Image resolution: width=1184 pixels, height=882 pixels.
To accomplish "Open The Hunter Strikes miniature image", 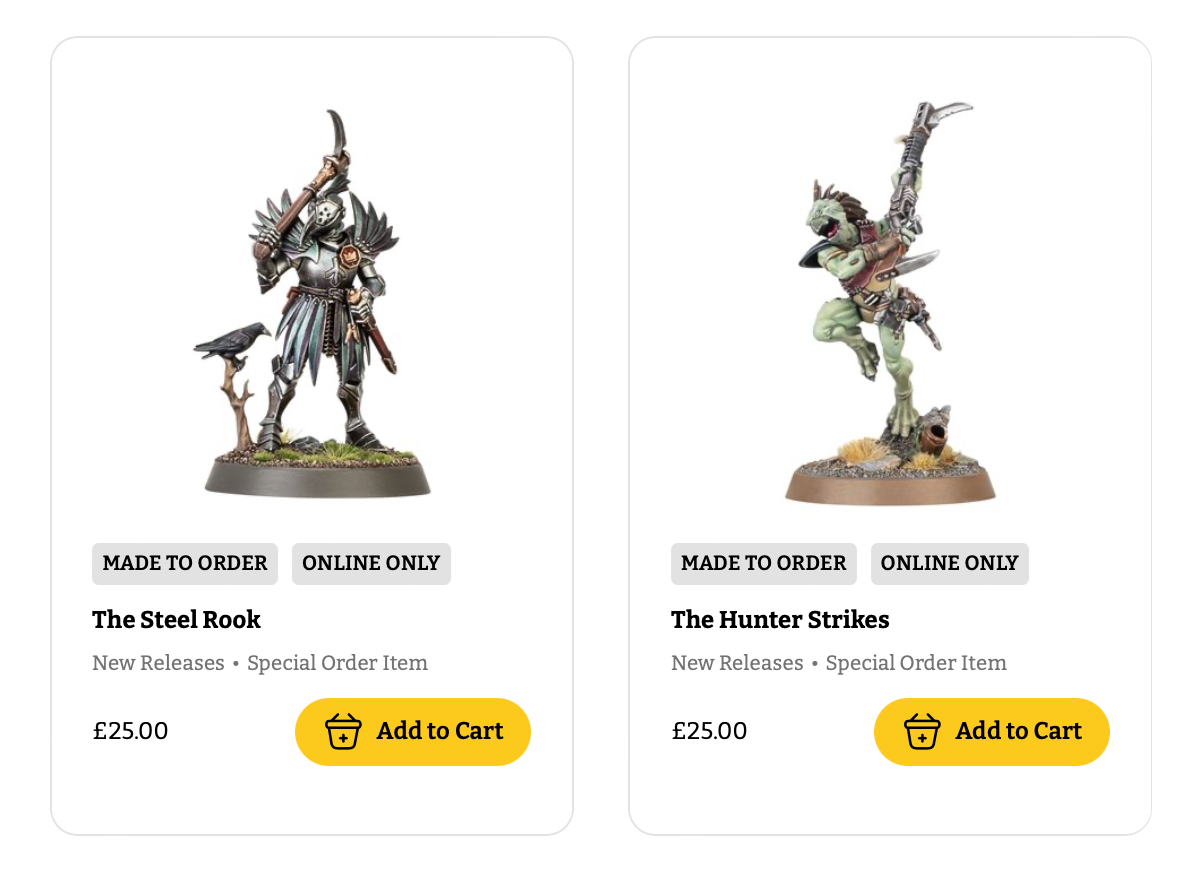I will pos(890,302).
